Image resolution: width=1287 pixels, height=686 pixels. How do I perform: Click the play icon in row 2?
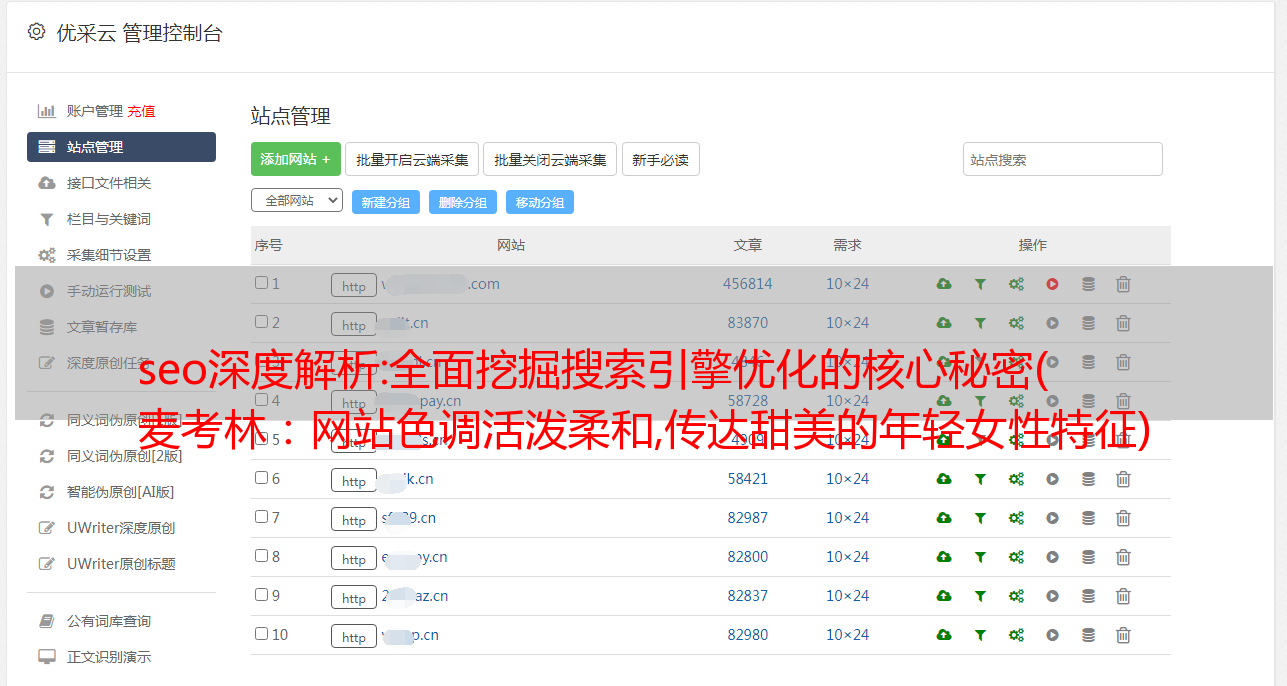point(1052,323)
